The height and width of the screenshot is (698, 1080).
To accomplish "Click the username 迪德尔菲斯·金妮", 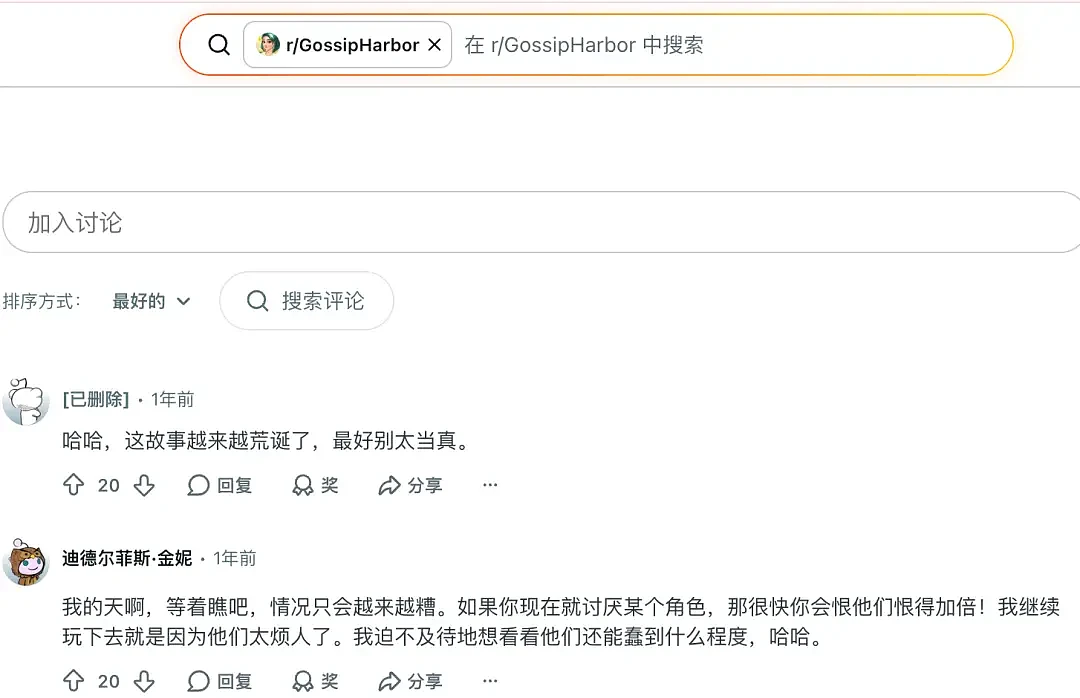I will pyautogui.click(x=127, y=558).
